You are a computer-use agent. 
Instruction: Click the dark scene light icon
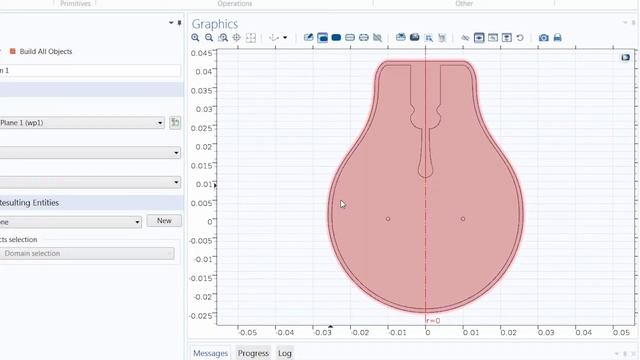tap(415, 38)
